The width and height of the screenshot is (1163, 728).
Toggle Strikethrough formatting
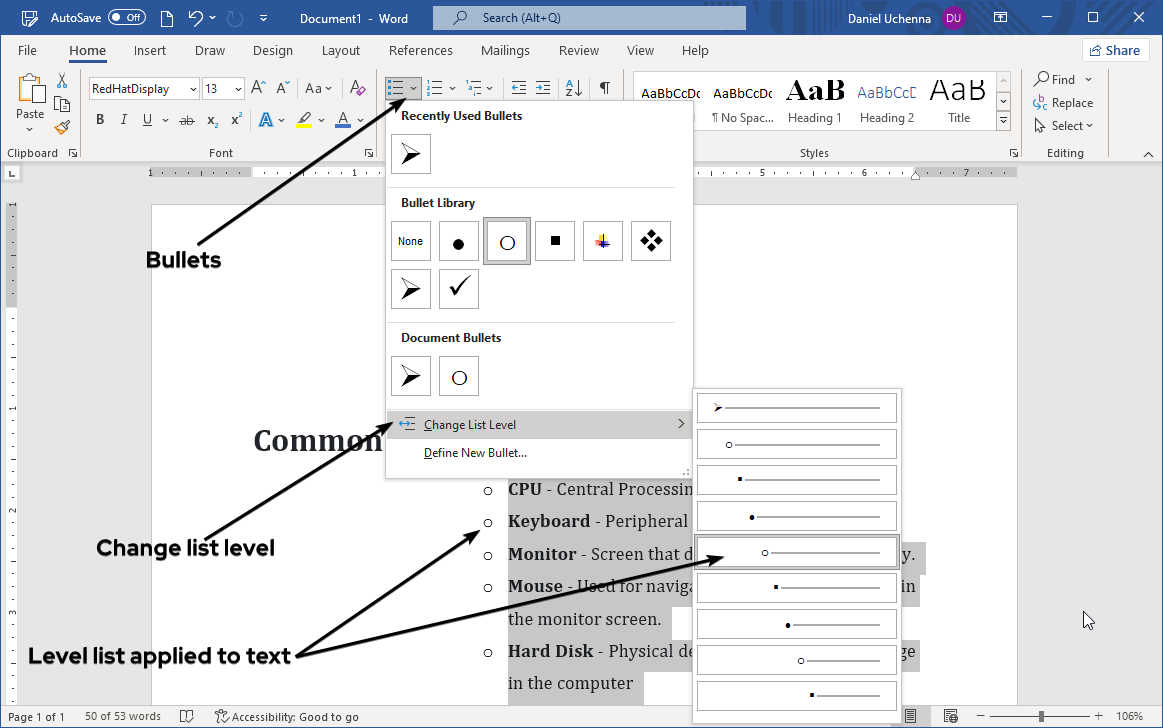[186, 120]
